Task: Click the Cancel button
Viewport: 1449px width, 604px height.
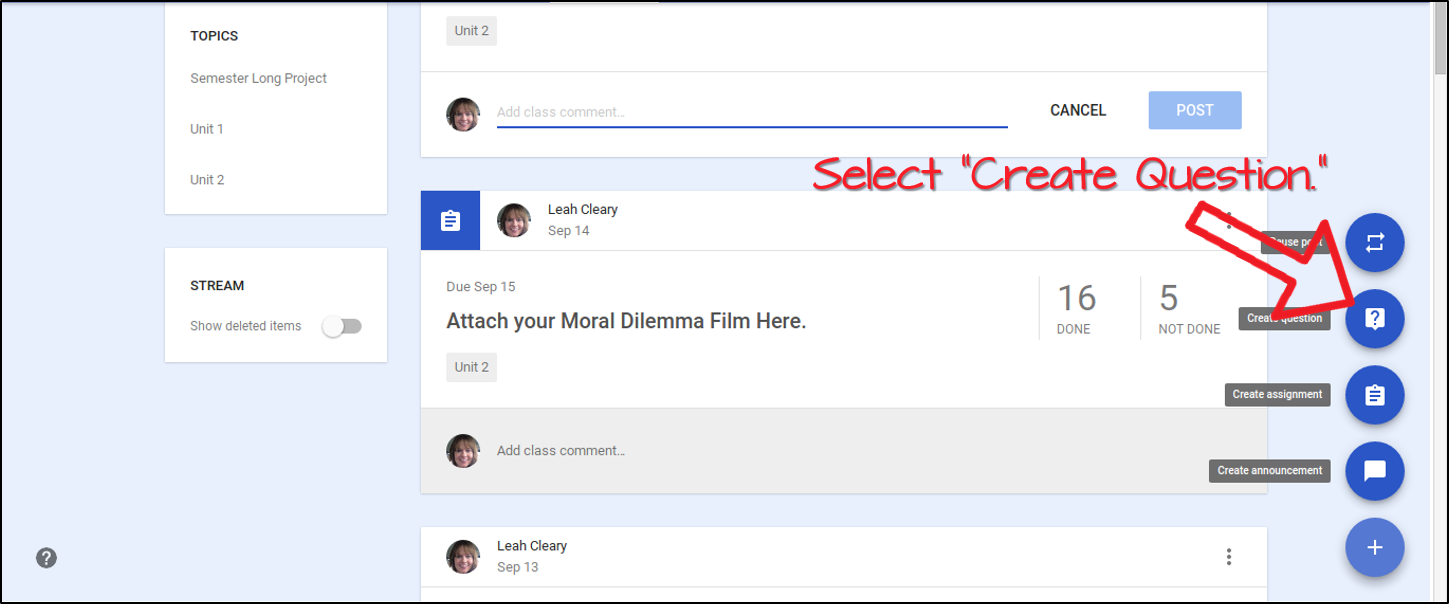Action: click(1078, 110)
